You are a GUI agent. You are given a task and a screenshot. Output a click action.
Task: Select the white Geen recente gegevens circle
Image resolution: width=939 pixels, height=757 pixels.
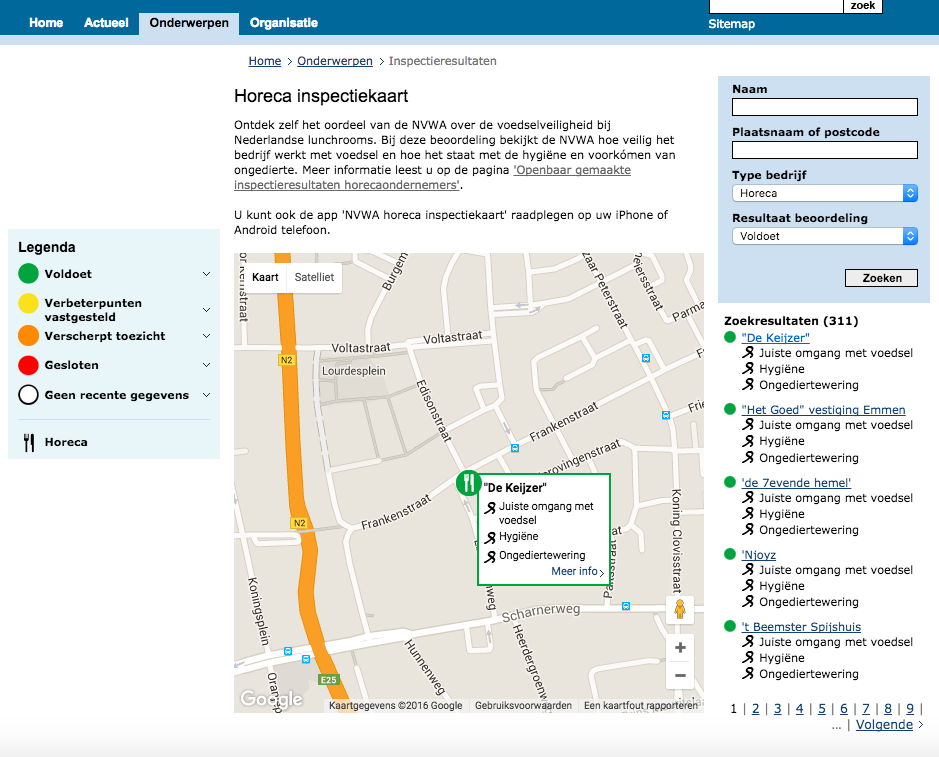pos(28,395)
